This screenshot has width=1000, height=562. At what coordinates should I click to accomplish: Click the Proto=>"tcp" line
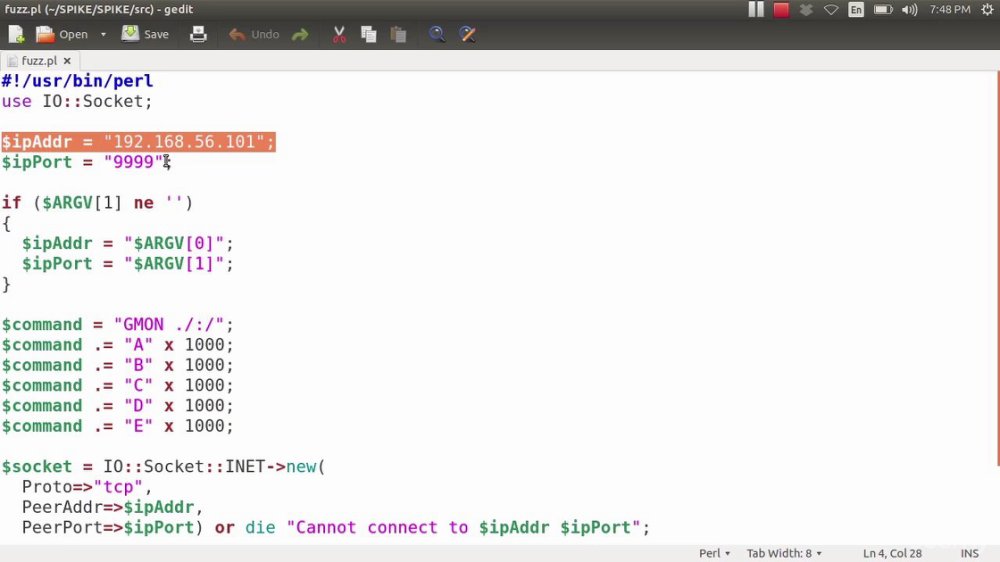point(87,487)
